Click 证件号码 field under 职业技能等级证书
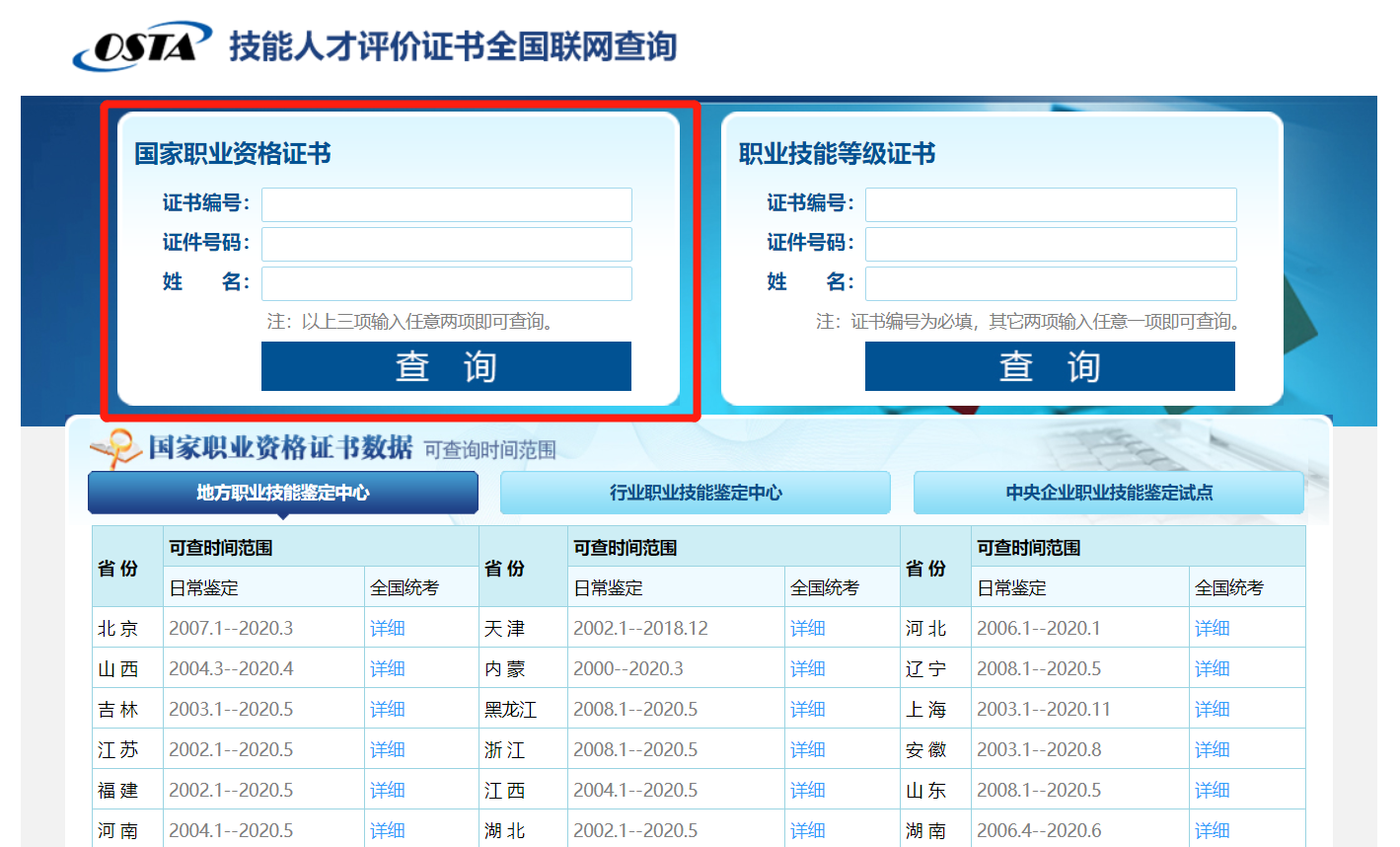This screenshot has height=847, width=1400. pyautogui.click(x=1050, y=244)
